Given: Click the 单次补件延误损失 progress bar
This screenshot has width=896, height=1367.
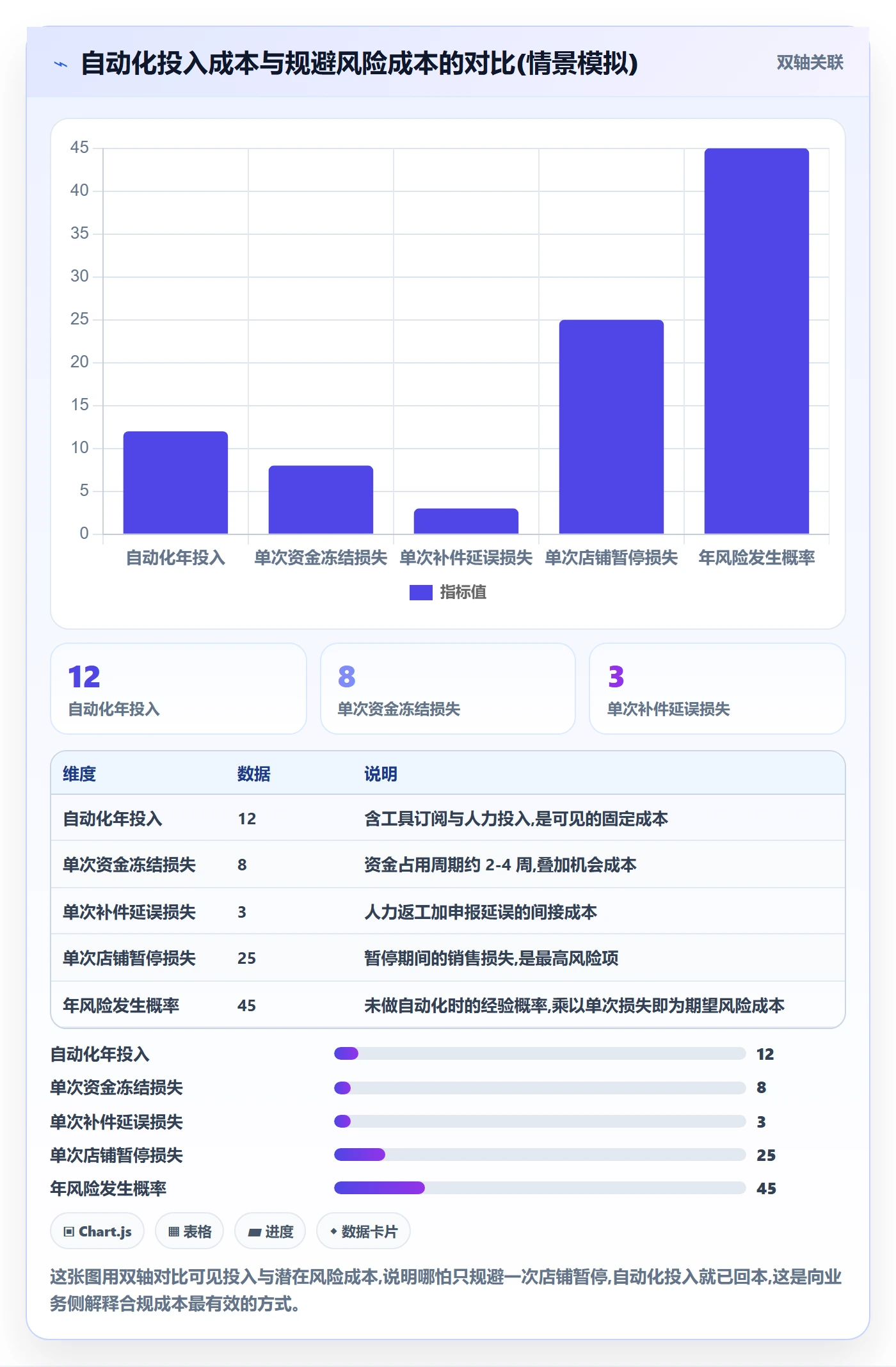Looking at the screenshot, I should (x=540, y=1121).
